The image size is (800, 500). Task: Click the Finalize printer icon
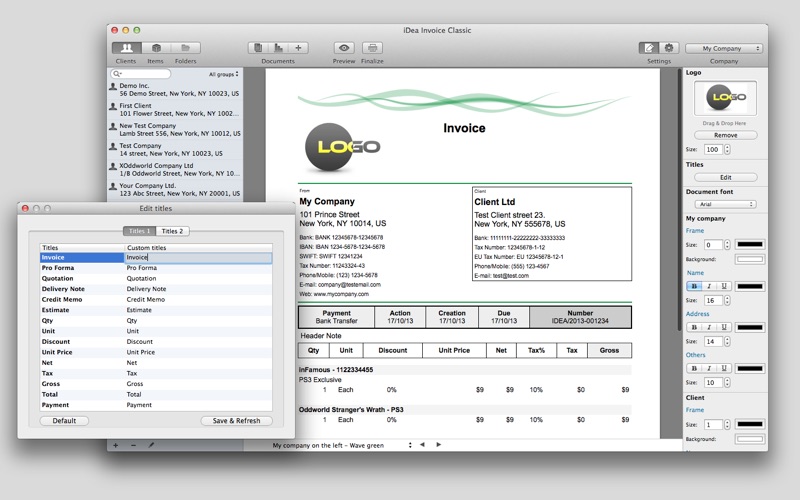[x=372, y=48]
